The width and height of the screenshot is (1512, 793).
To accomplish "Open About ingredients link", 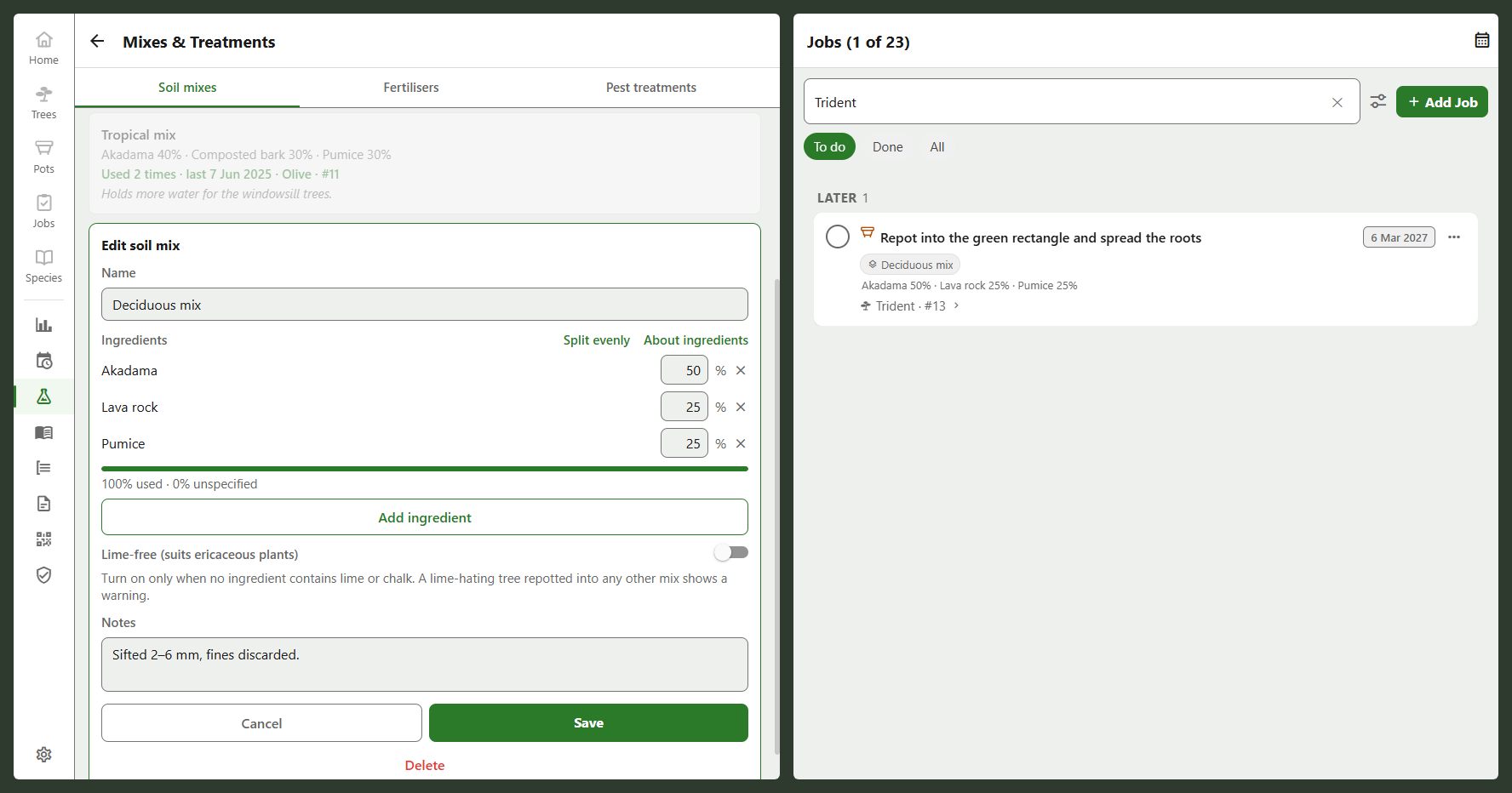I will 696,339.
